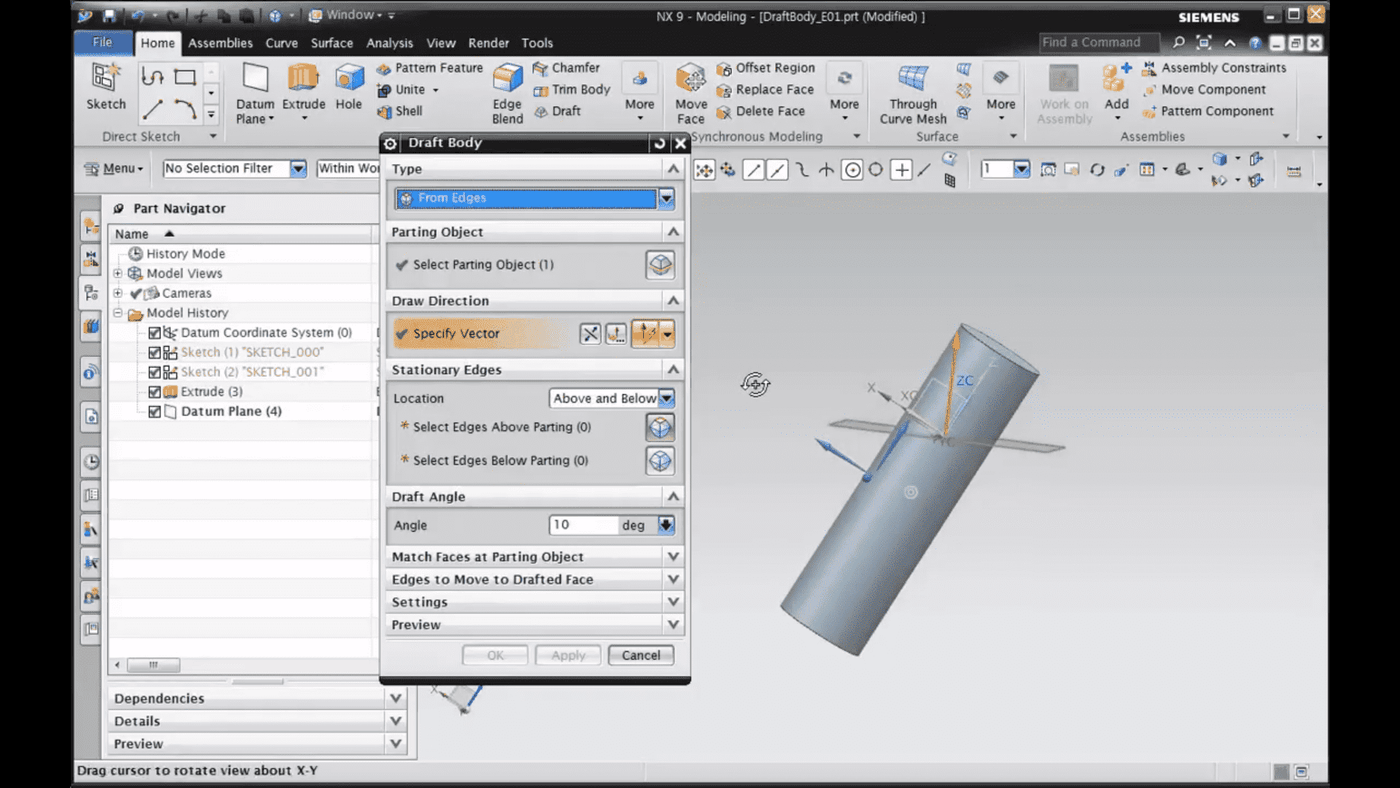The image size is (1400, 788).
Task: Open Location dropdown Above and Below
Action: pos(666,398)
